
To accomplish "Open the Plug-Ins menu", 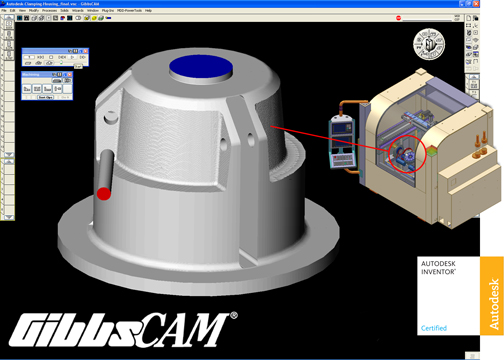I will (108, 10).
